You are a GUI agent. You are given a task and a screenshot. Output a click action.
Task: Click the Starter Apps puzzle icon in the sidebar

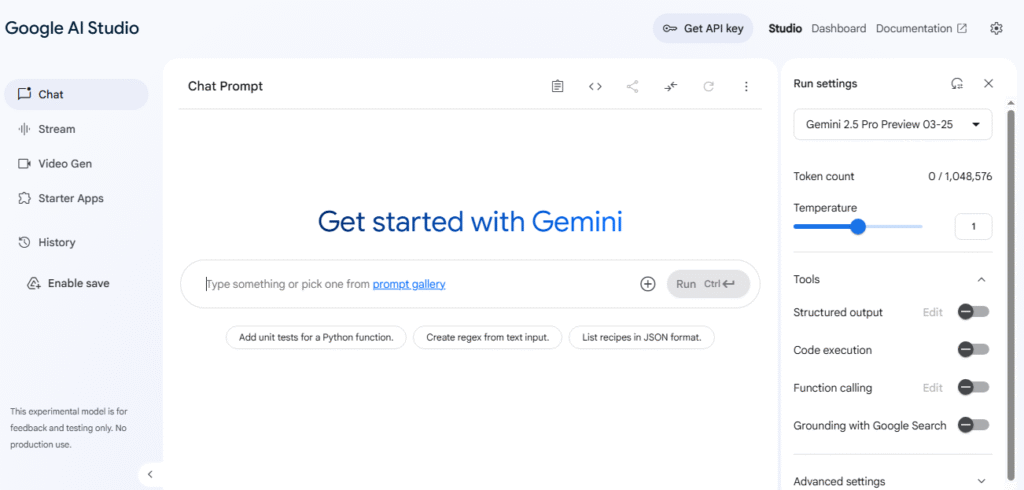[24, 198]
